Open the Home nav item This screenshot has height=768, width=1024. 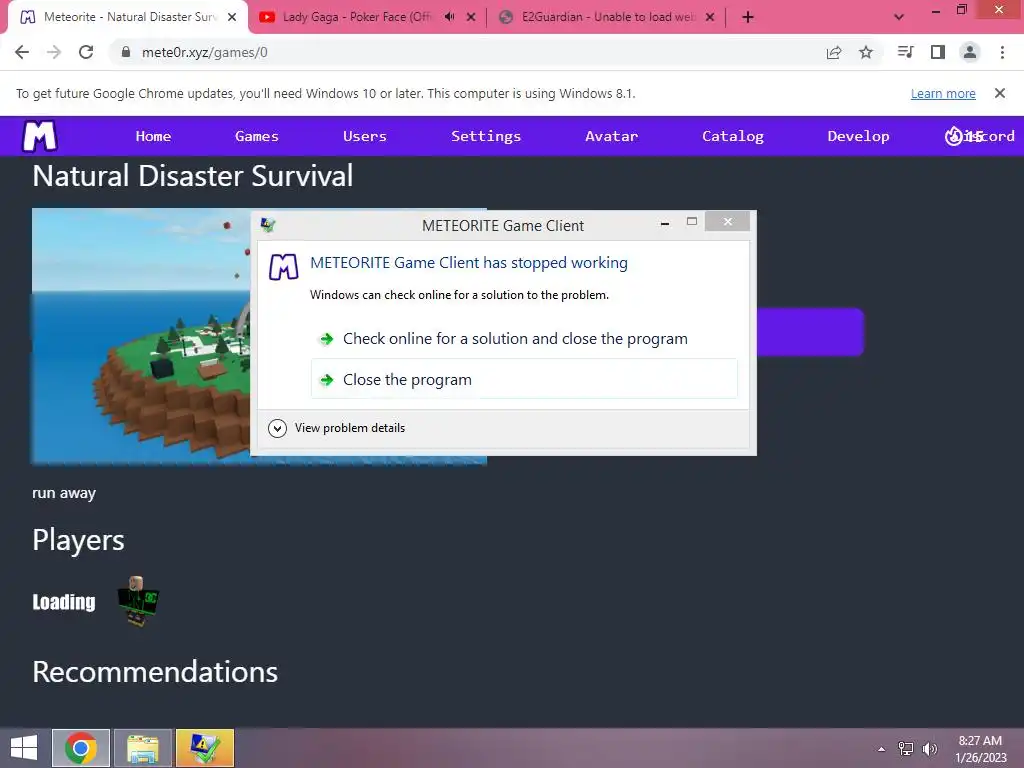tap(153, 136)
